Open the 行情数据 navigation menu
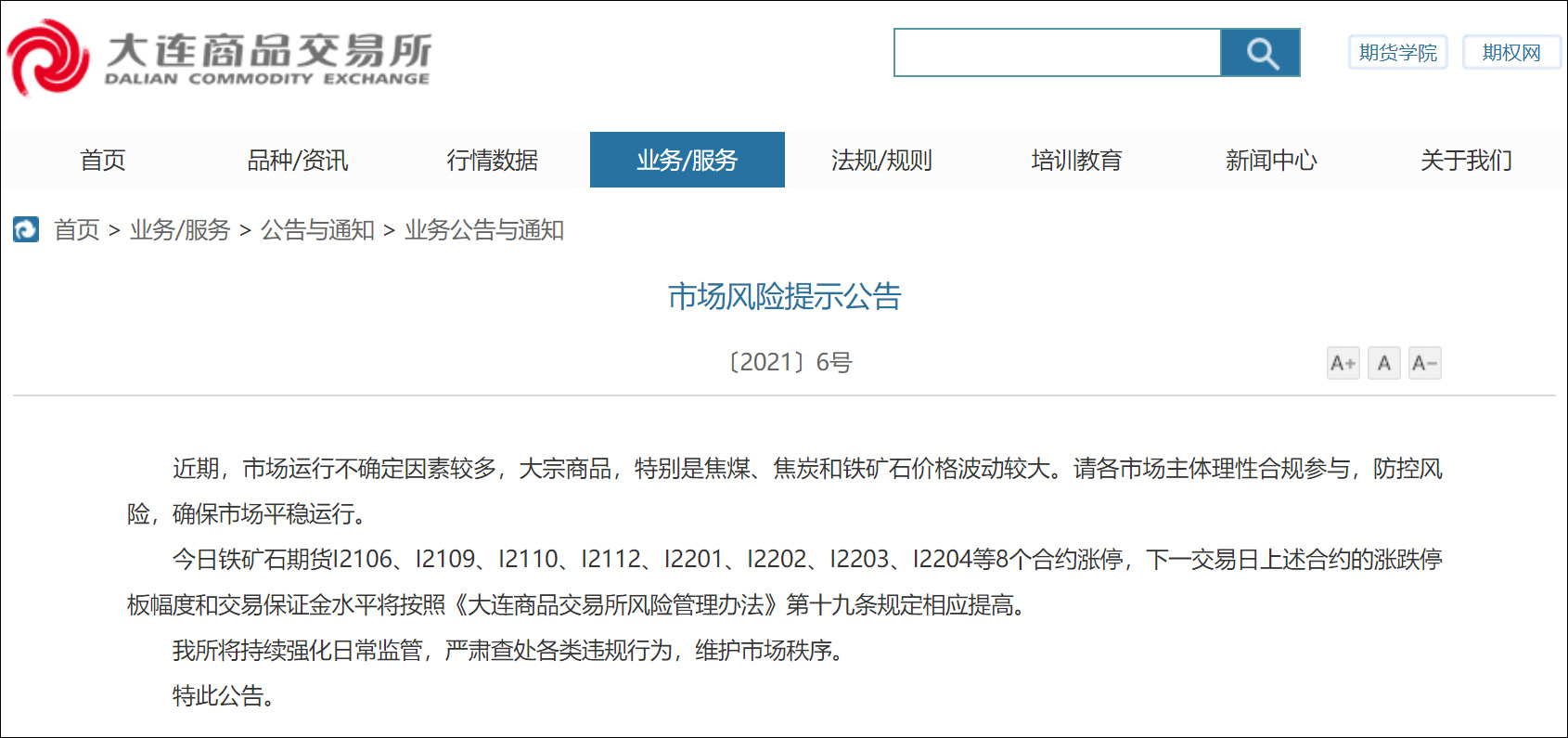The width and height of the screenshot is (1568, 738). (493, 160)
